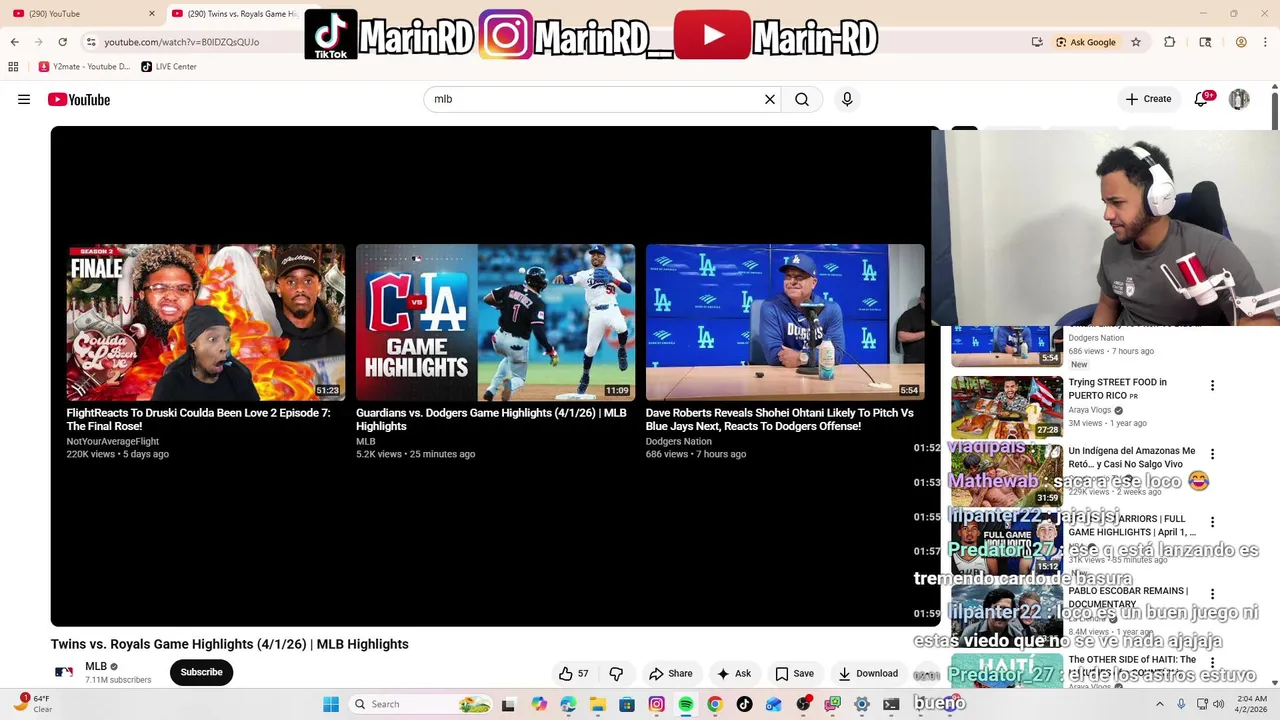Play Guardians vs. Dodgers Game Highlights video

coord(495,322)
